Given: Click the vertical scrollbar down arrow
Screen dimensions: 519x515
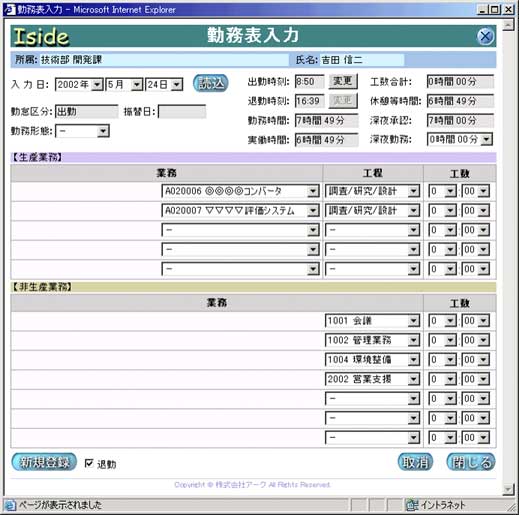Looking at the screenshot, I should click(508, 489).
